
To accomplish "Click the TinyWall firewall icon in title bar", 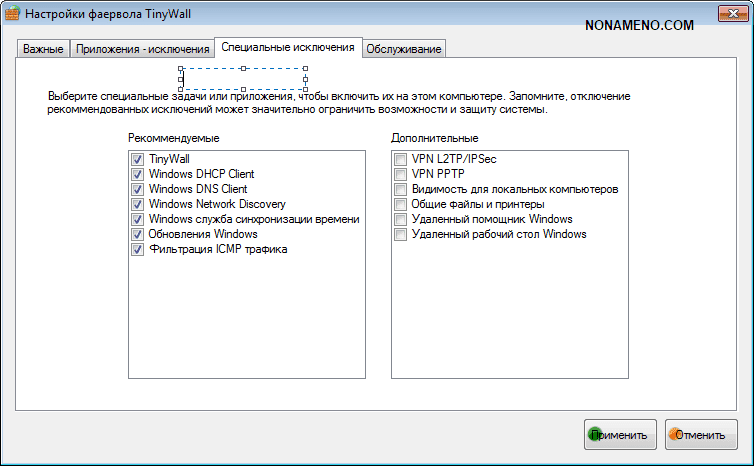I will (x=13, y=13).
